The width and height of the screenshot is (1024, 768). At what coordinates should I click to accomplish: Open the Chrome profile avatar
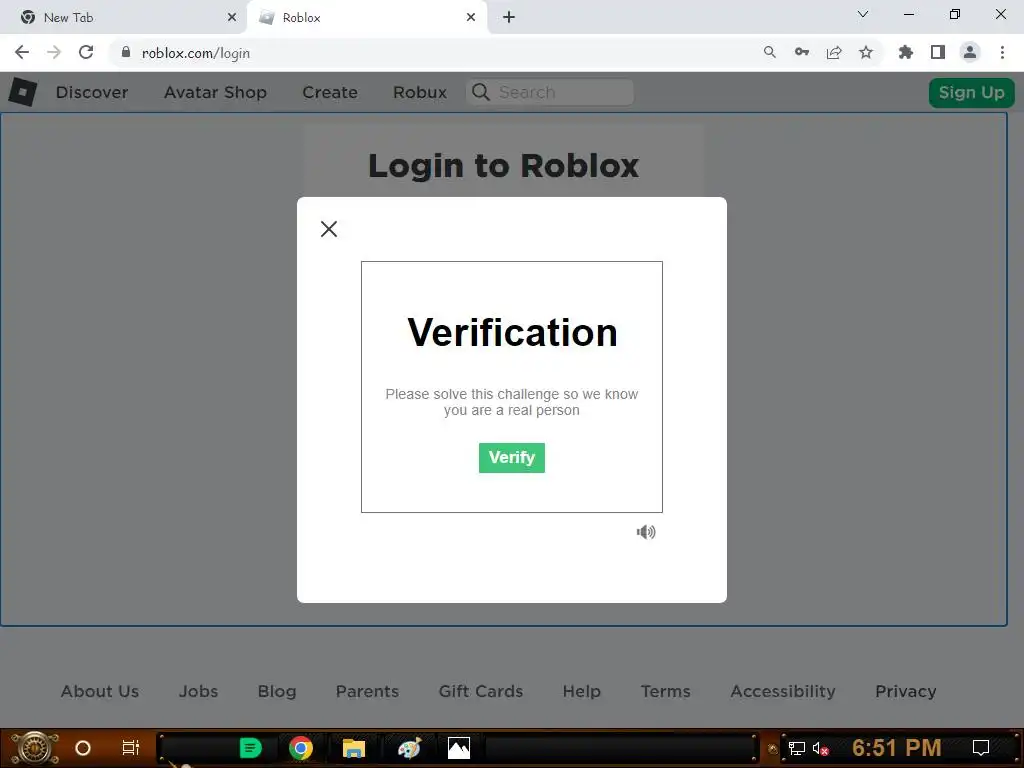click(x=970, y=52)
